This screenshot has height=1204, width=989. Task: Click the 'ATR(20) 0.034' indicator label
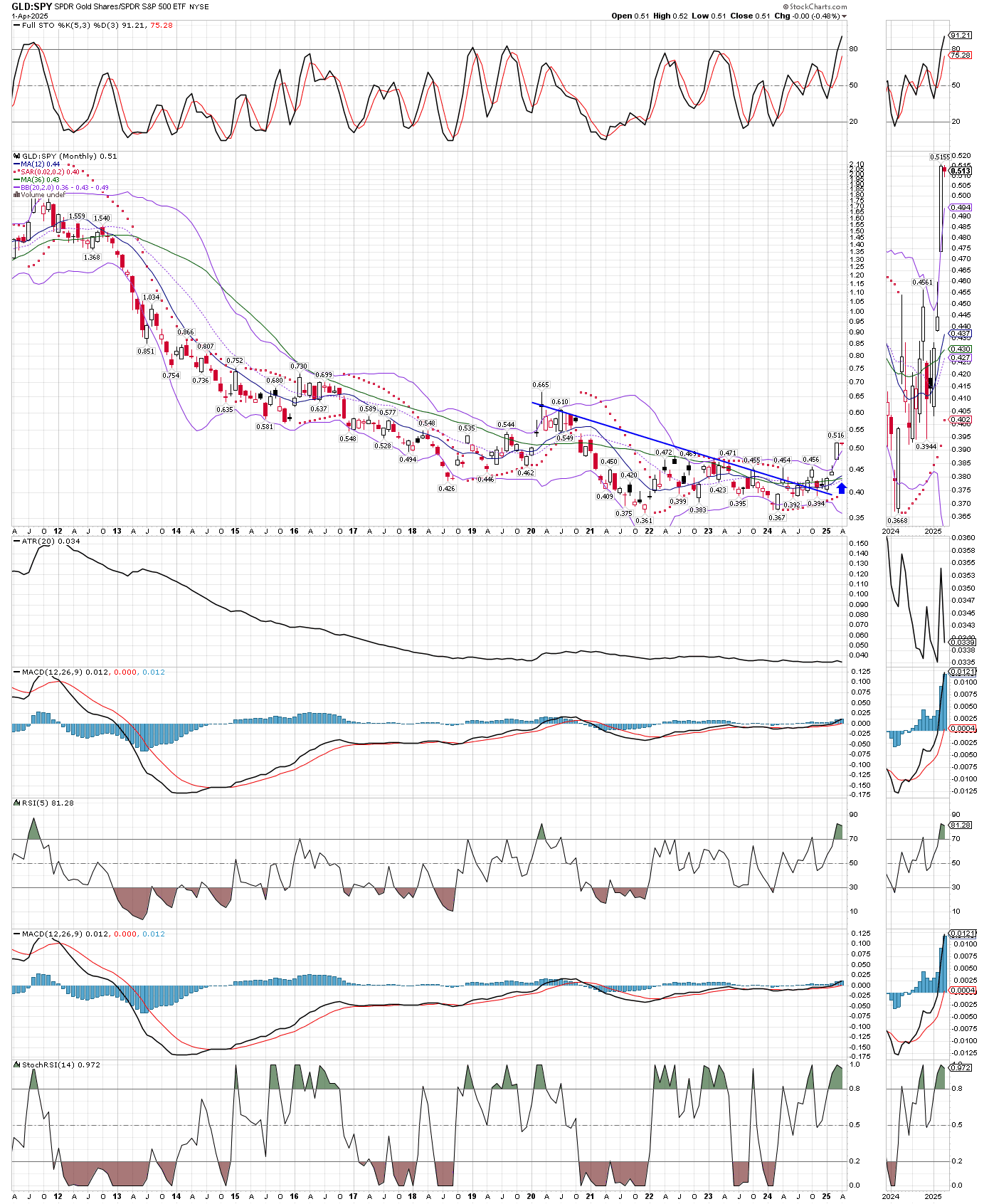50,542
